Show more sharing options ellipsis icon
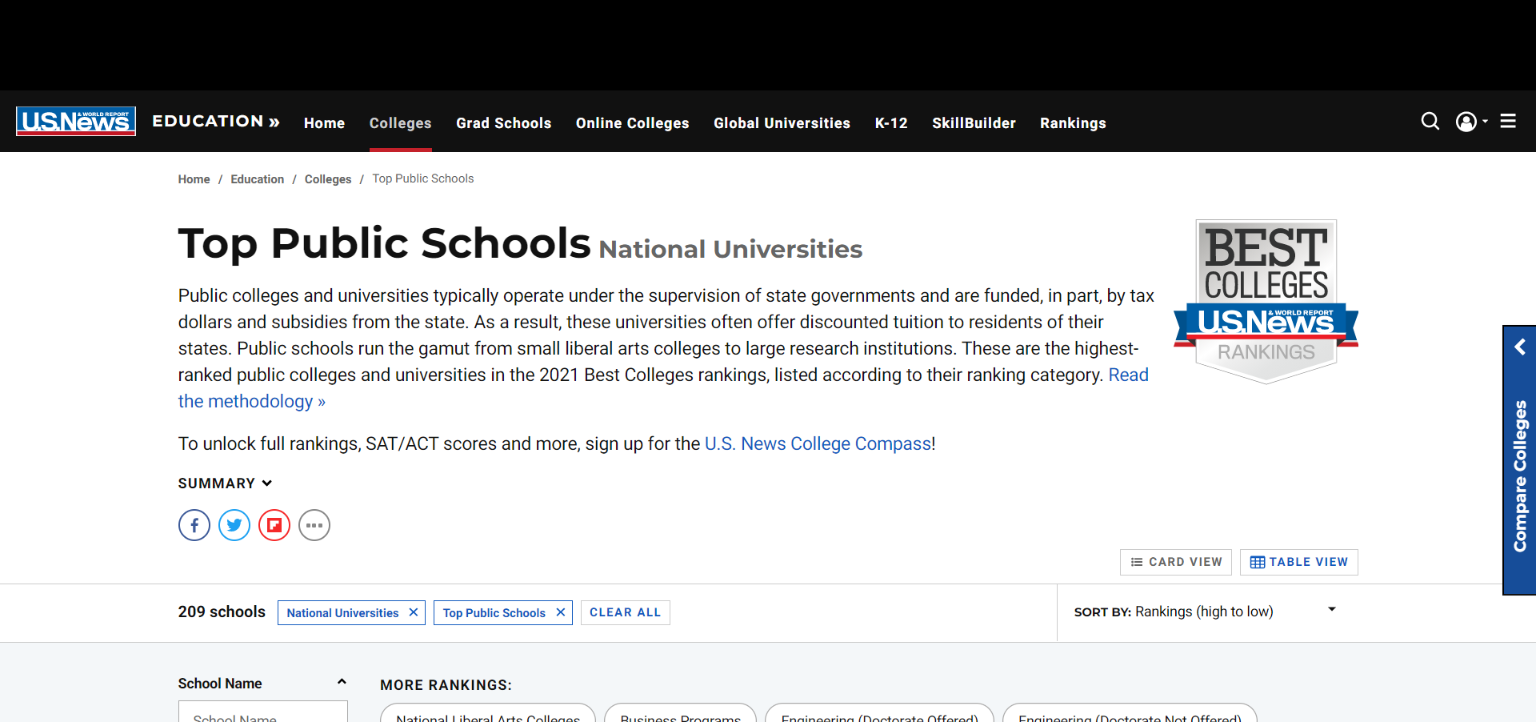1536x722 pixels. click(x=314, y=525)
